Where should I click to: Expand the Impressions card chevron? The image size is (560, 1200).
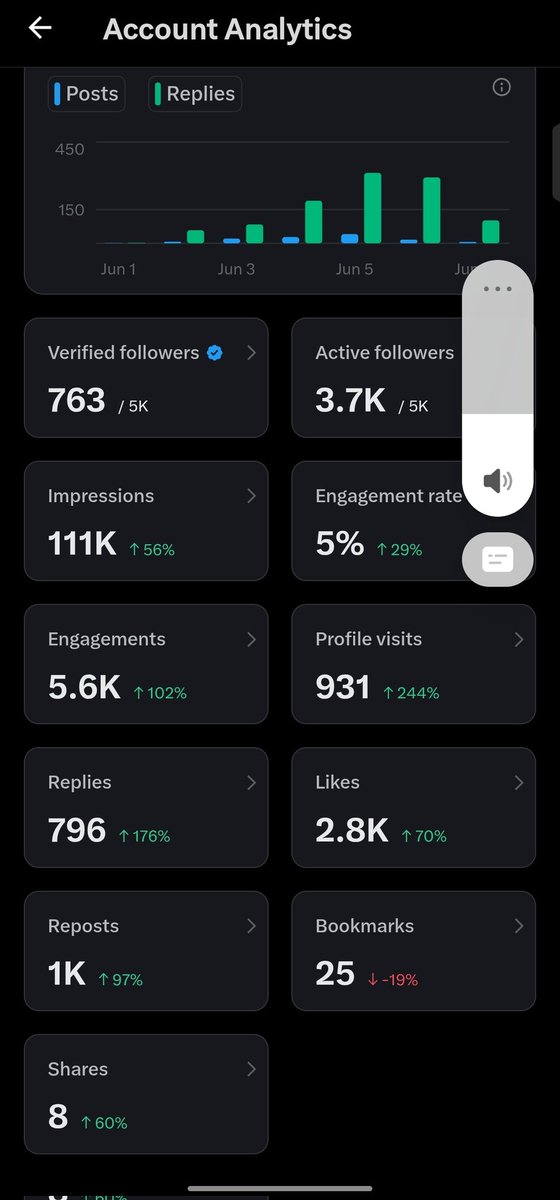(251, 496)
